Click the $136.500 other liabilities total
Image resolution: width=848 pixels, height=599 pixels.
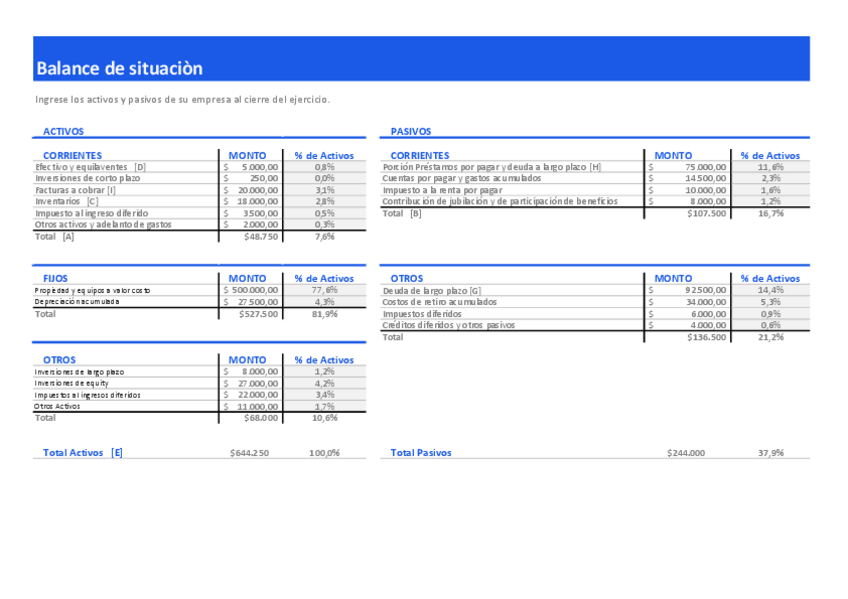706,337
